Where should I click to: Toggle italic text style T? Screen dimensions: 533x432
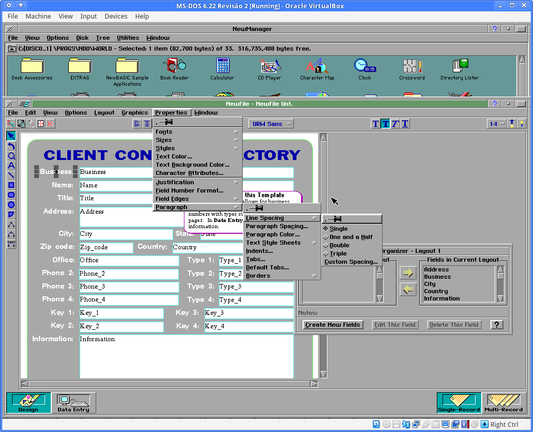click(x=395, y=124)
